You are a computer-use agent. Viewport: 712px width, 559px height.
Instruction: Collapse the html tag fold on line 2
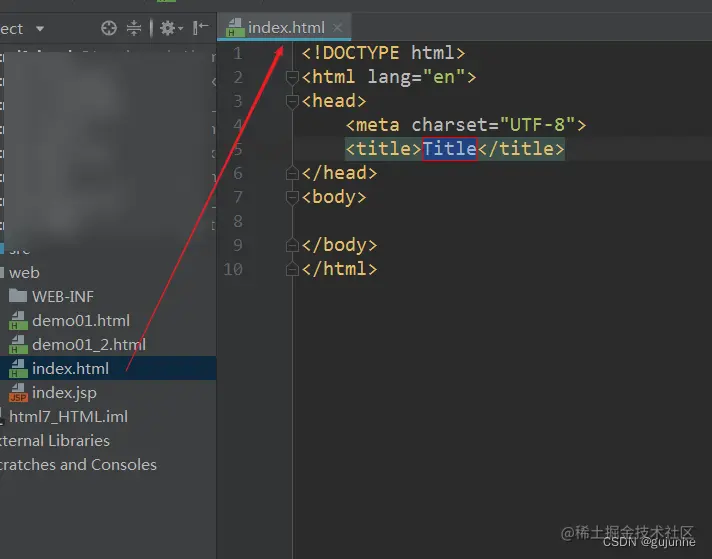pyautogui.click(x=292, y=78)
